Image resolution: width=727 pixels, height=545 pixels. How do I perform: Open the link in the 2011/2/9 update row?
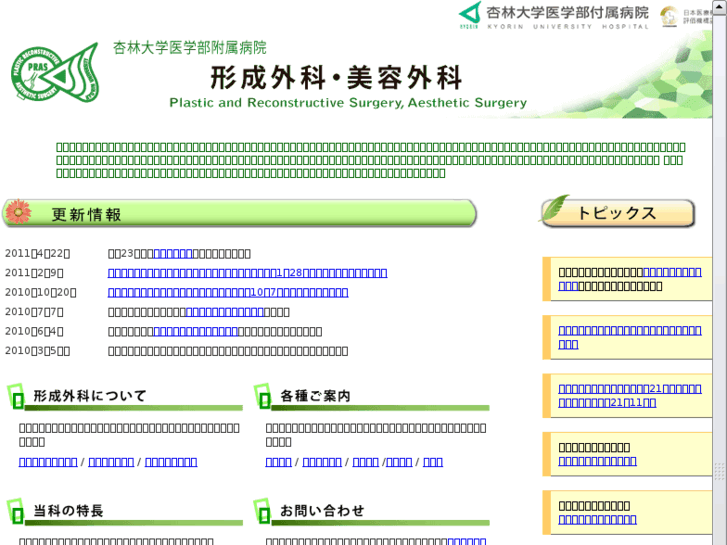click(x=248, y=273)
